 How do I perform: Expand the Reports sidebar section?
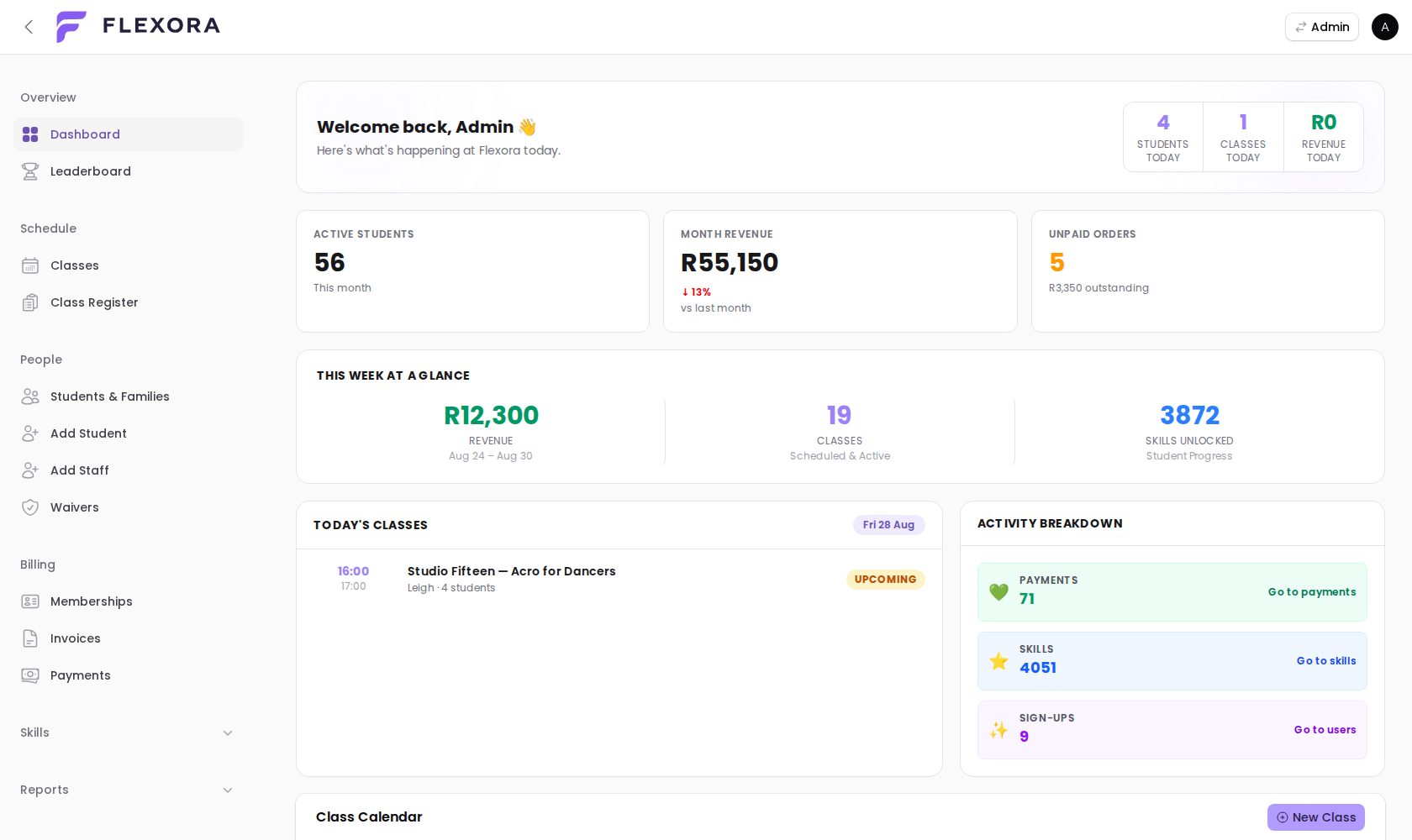(x=128, y=790)
